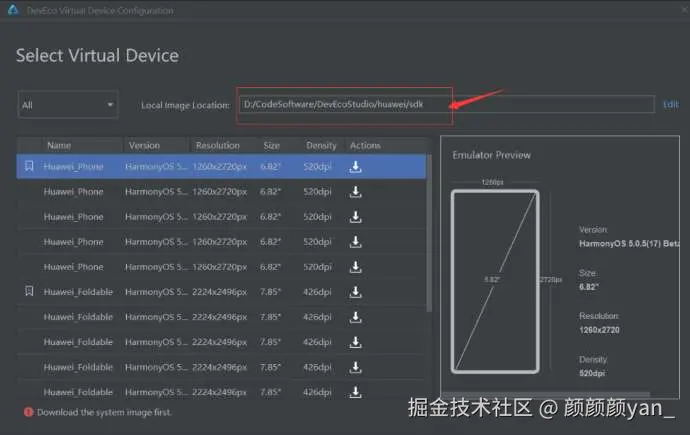Screen dimensions: 690x435
Task: Click bookmark icon beside first Huawei_Foldable
Action: pyautogui.click(x=29, y=291)
